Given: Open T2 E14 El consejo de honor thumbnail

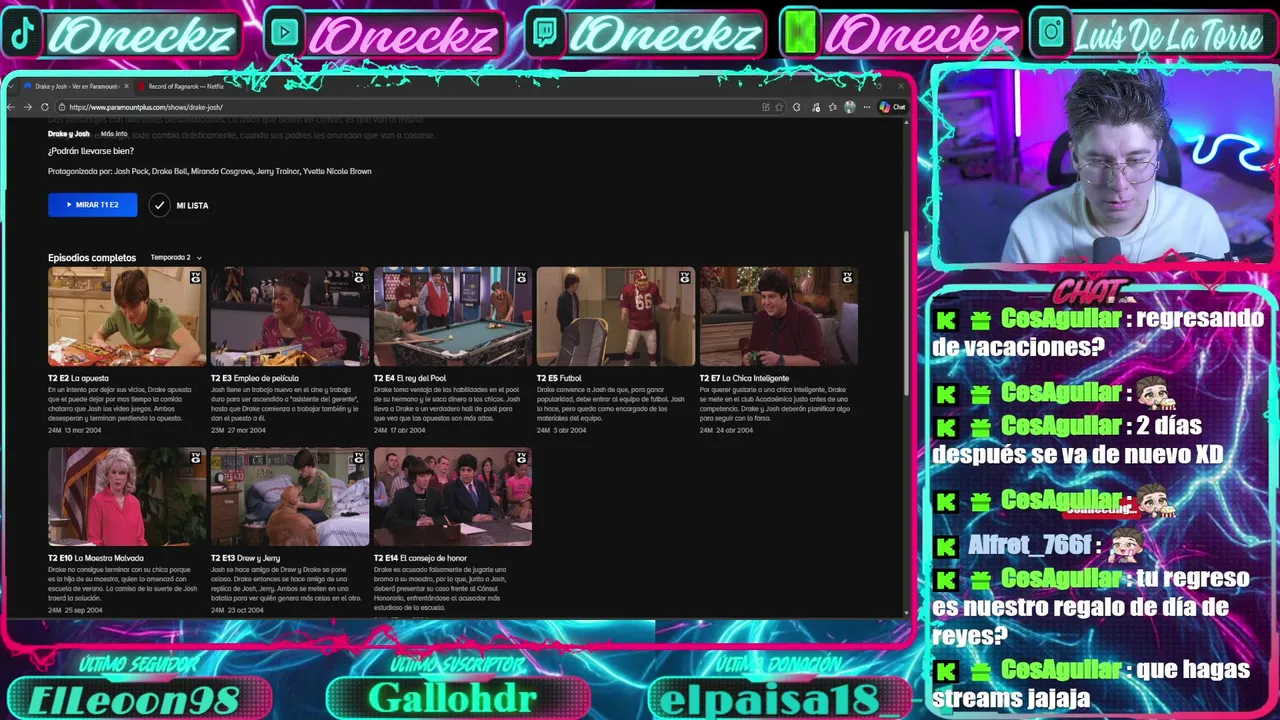Looking at the screenshot, I should [x=453, y=496].
